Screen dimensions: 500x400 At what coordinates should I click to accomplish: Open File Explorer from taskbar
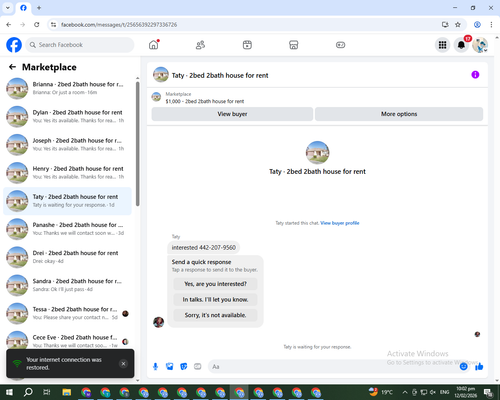click(x=67, y=392)
